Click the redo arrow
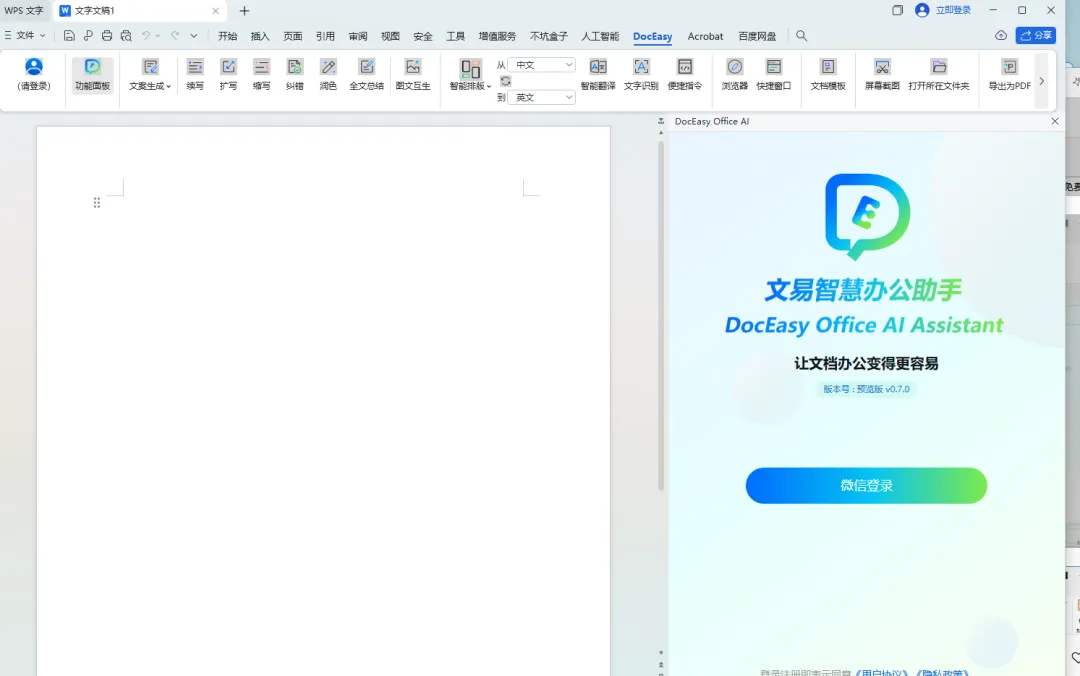Viewport: 1080px width, 676px height. pyautogui.click(x=175, y=36)
